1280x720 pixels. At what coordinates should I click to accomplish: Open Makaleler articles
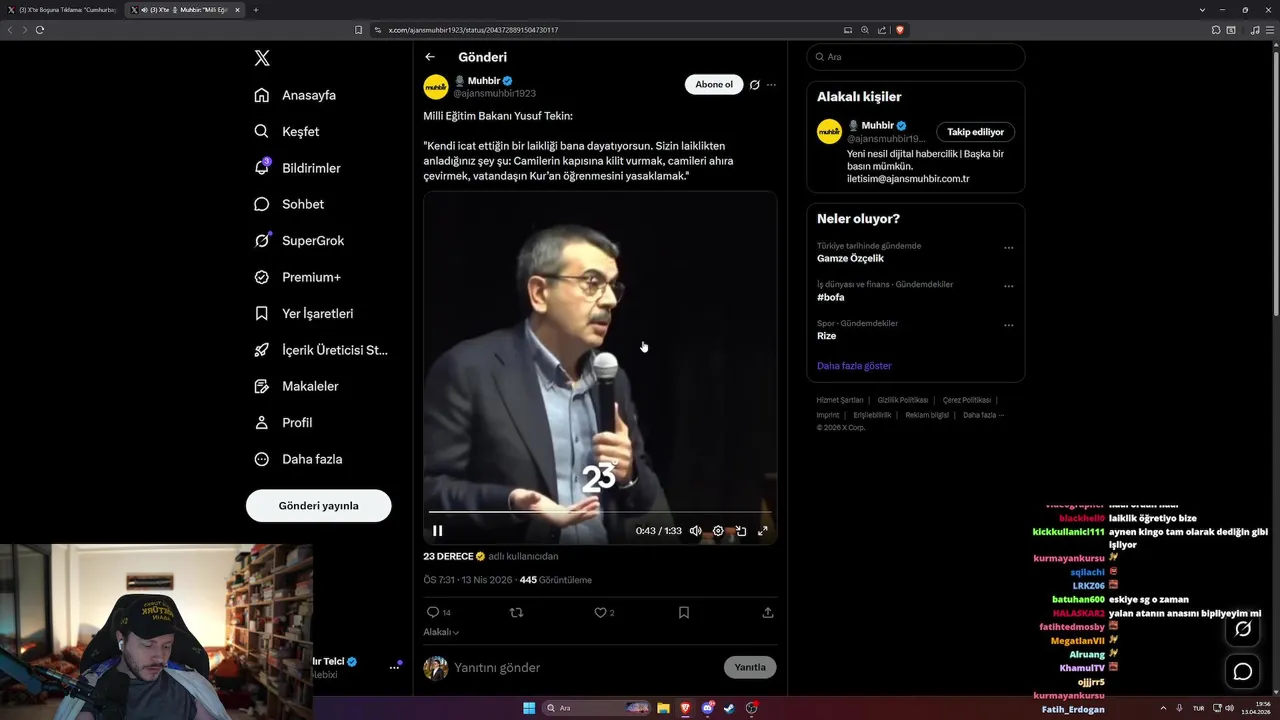coord(297,386)
